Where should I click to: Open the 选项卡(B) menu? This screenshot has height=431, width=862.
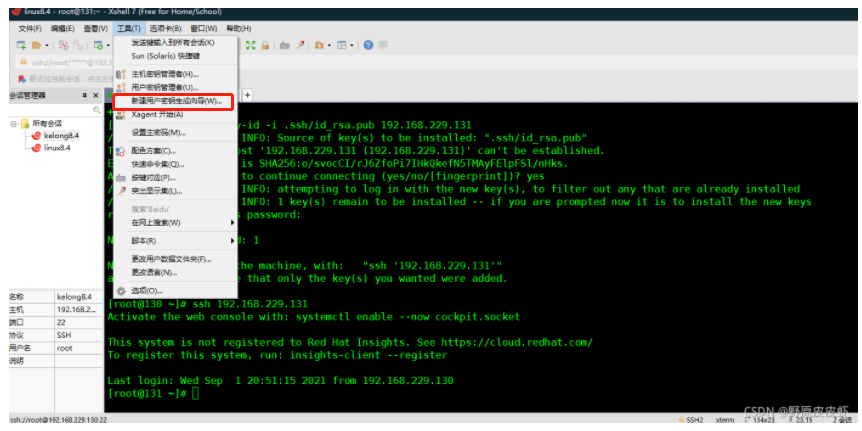[165, 29]
